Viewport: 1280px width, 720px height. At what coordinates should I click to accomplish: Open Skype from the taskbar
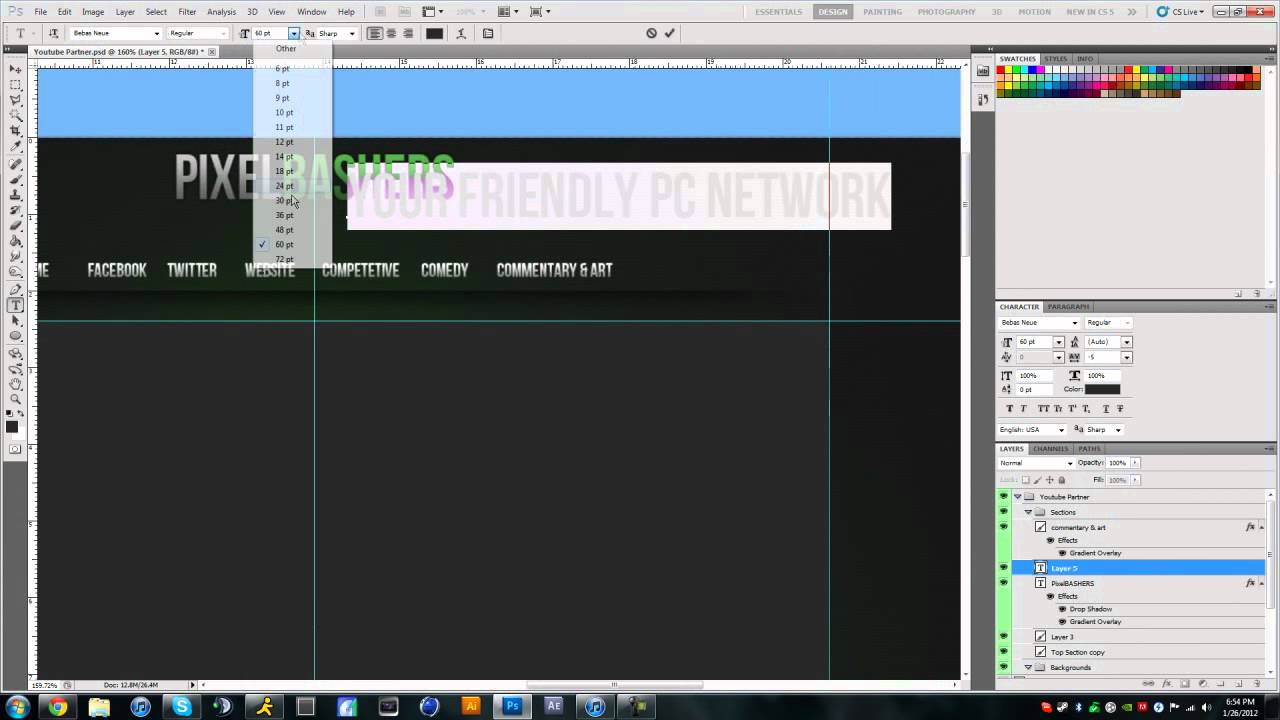coord(181,707)
